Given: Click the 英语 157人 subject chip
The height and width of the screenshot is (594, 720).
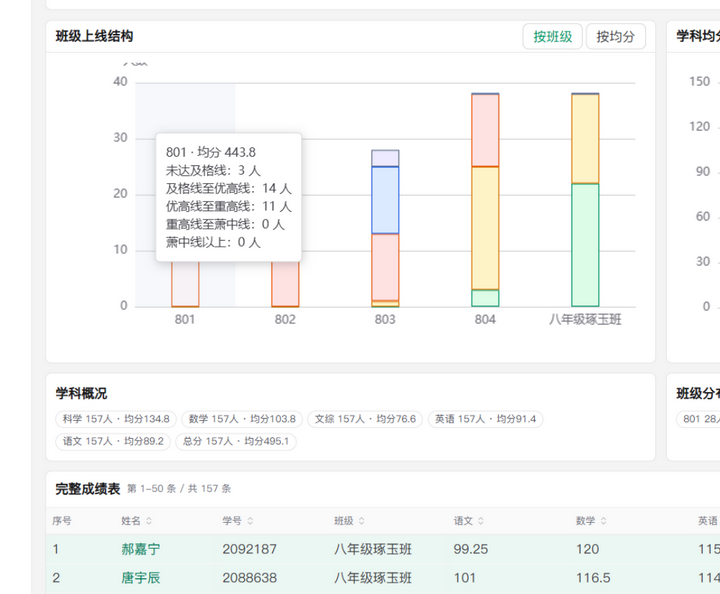Looking at the screenshot, I should 485,419.
